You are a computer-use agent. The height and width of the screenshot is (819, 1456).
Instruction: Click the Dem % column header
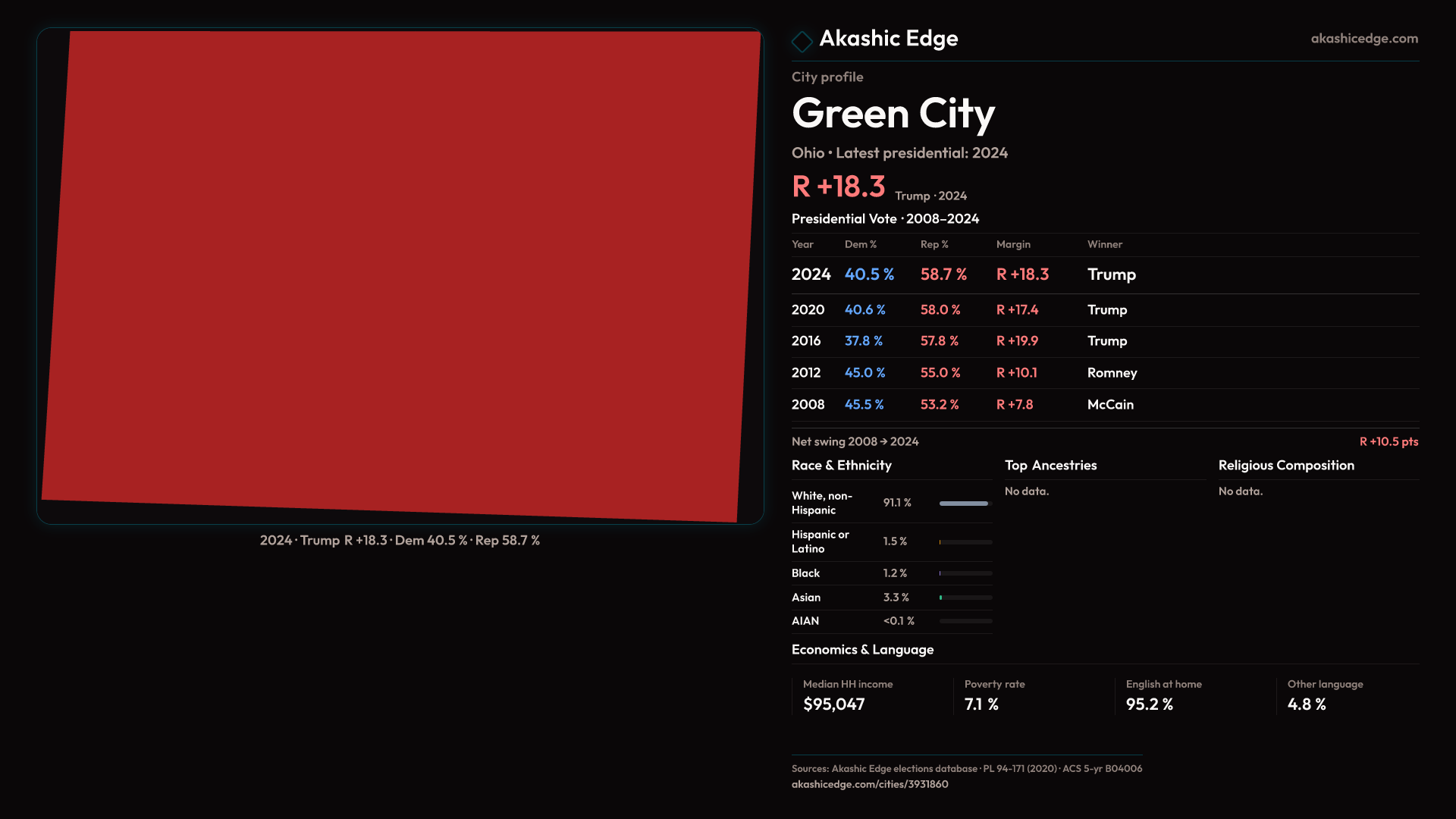[860, 244]
